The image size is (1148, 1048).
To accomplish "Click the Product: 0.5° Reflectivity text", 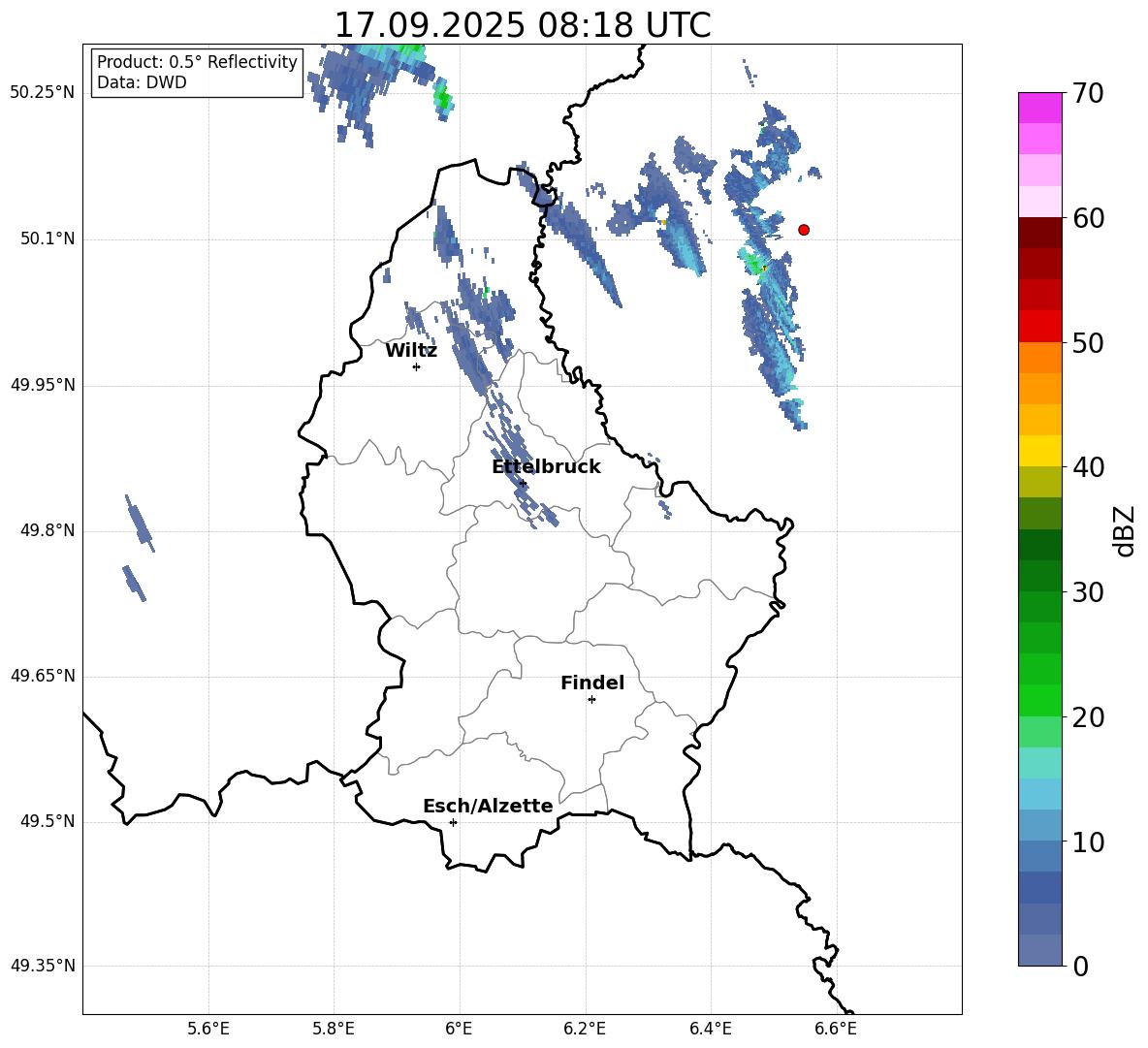I will (197, 61).
